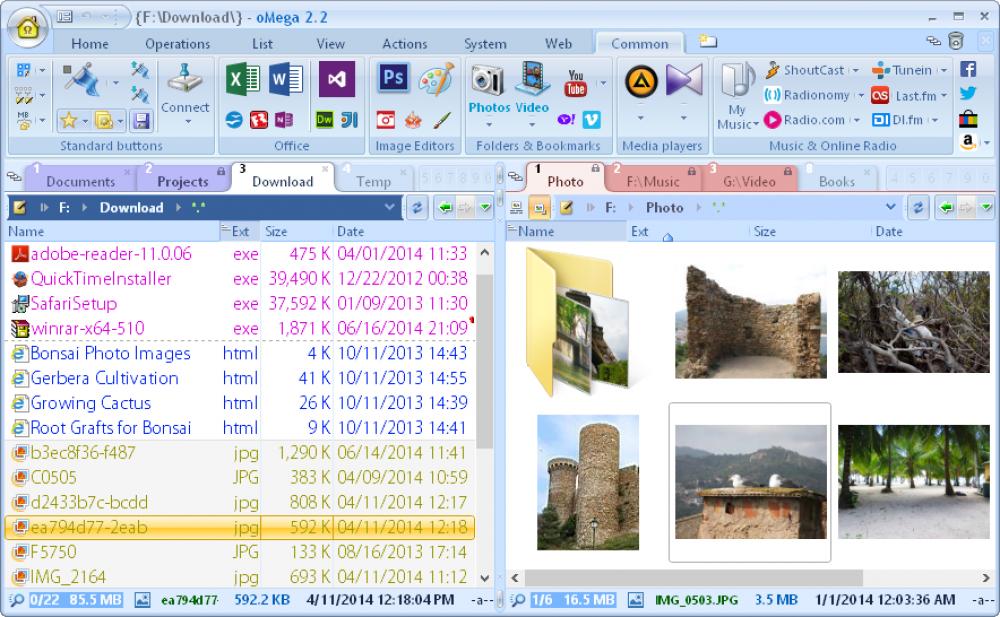Open the Twitter icon
Viewport: 1000px width, 617px height.
click(968, 94)
